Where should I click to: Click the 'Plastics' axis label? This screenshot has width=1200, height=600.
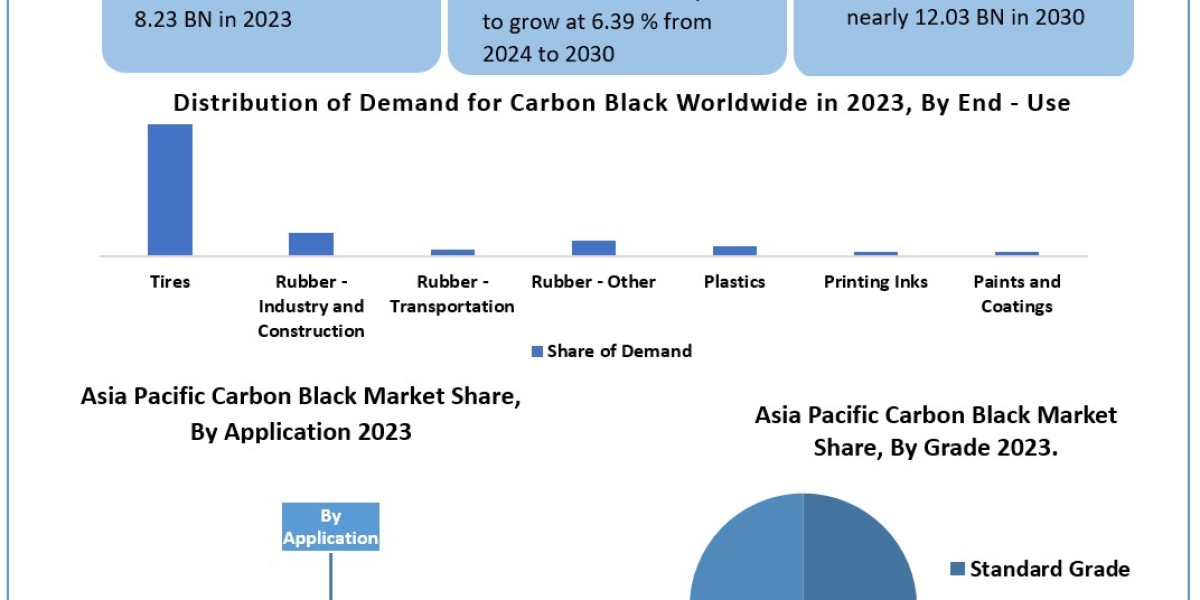[734, 282]
